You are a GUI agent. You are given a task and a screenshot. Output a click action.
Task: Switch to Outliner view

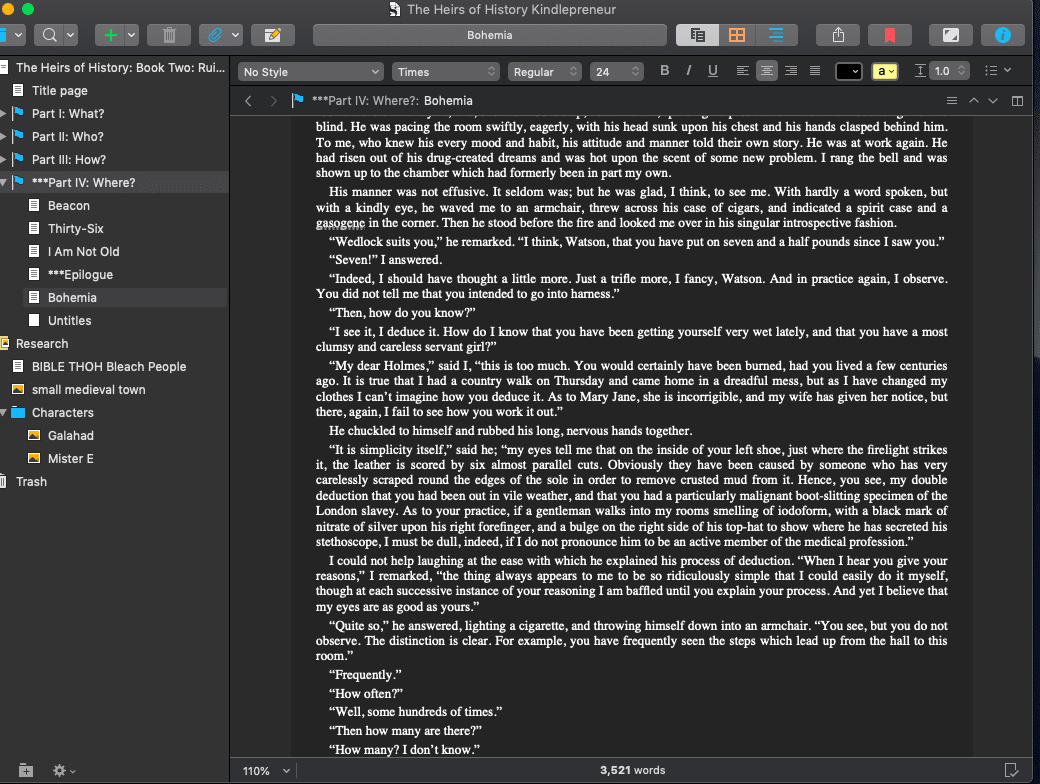tap(777, 34)
